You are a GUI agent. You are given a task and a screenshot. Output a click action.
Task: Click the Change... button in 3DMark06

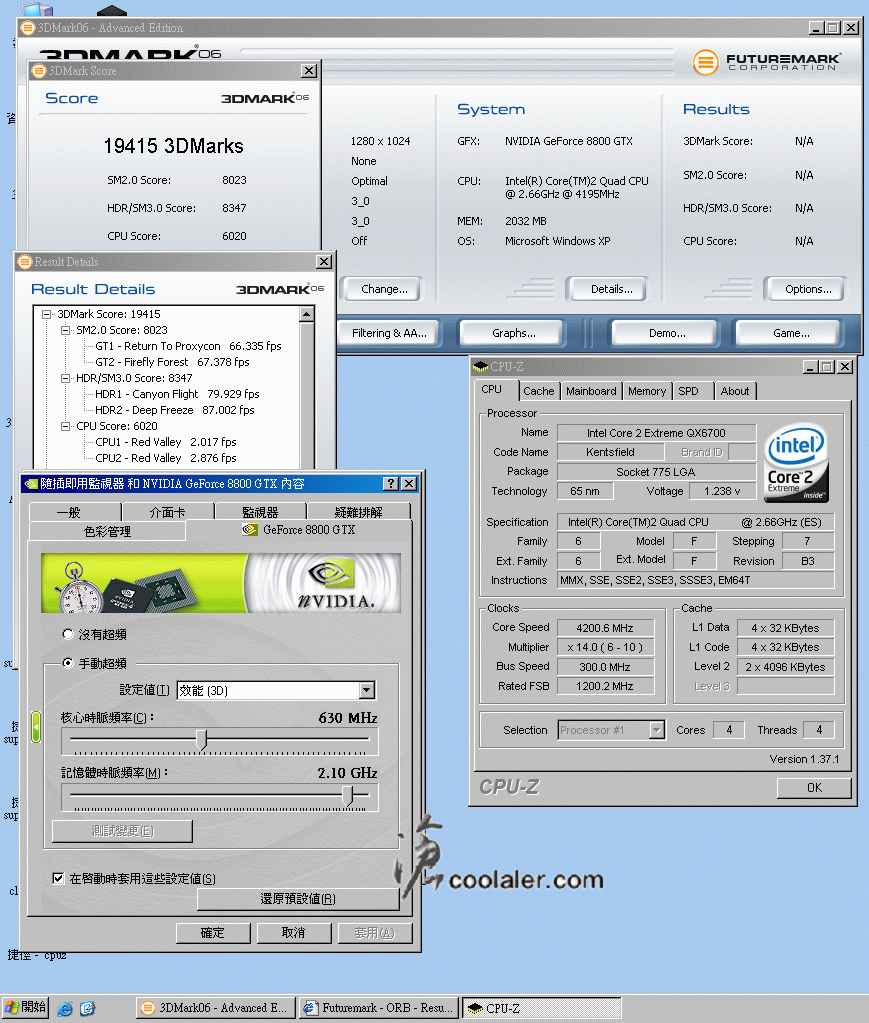tap(384, 289)
